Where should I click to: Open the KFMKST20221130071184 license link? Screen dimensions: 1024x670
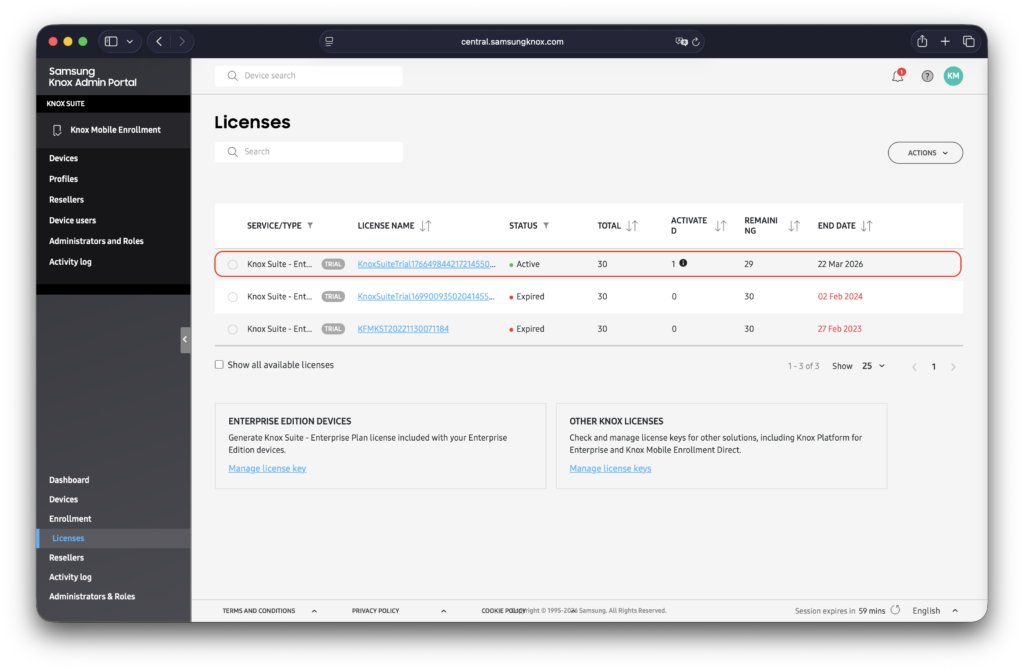point(403,329)
